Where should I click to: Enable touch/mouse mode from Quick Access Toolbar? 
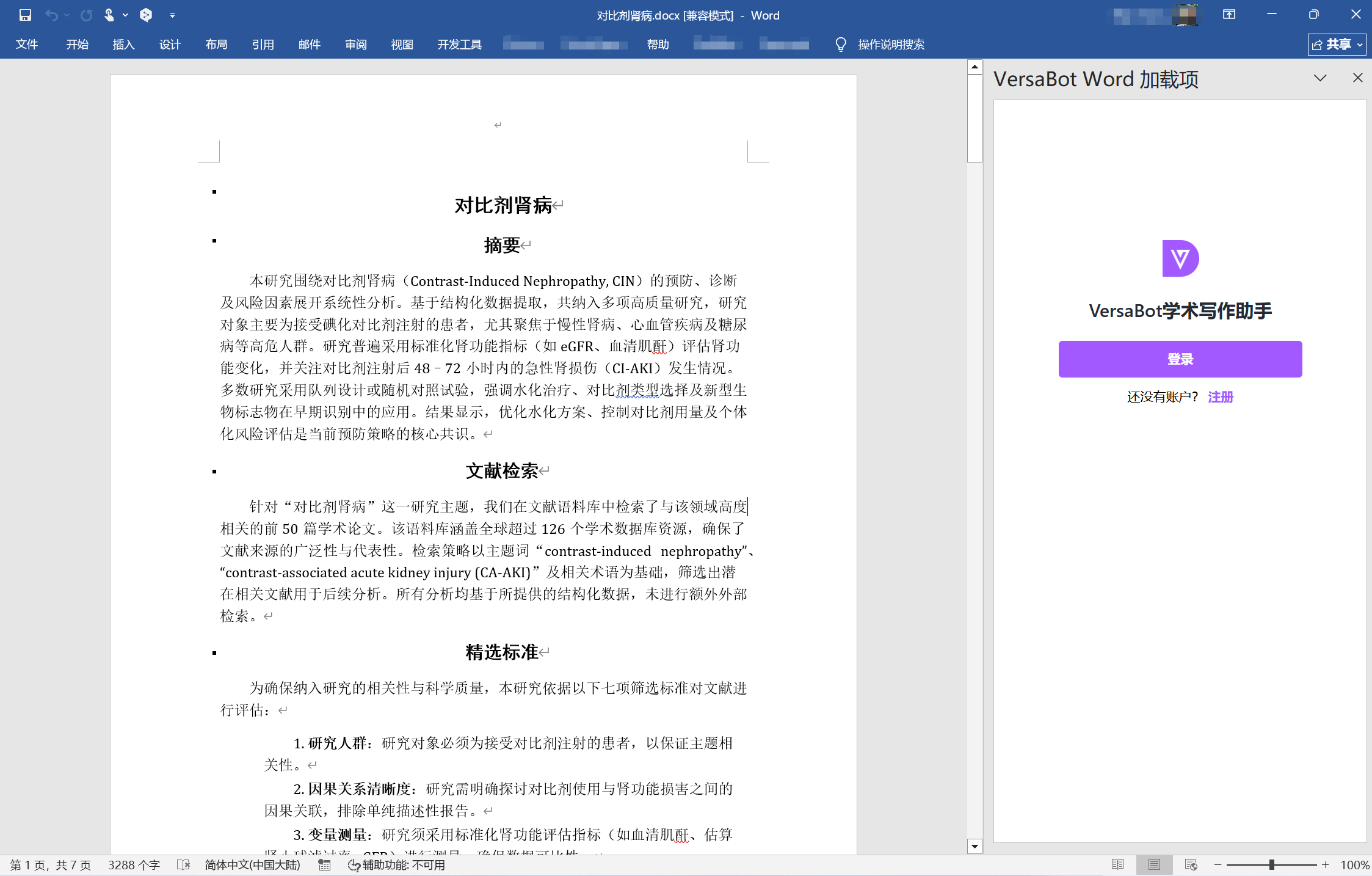point(110,15)
